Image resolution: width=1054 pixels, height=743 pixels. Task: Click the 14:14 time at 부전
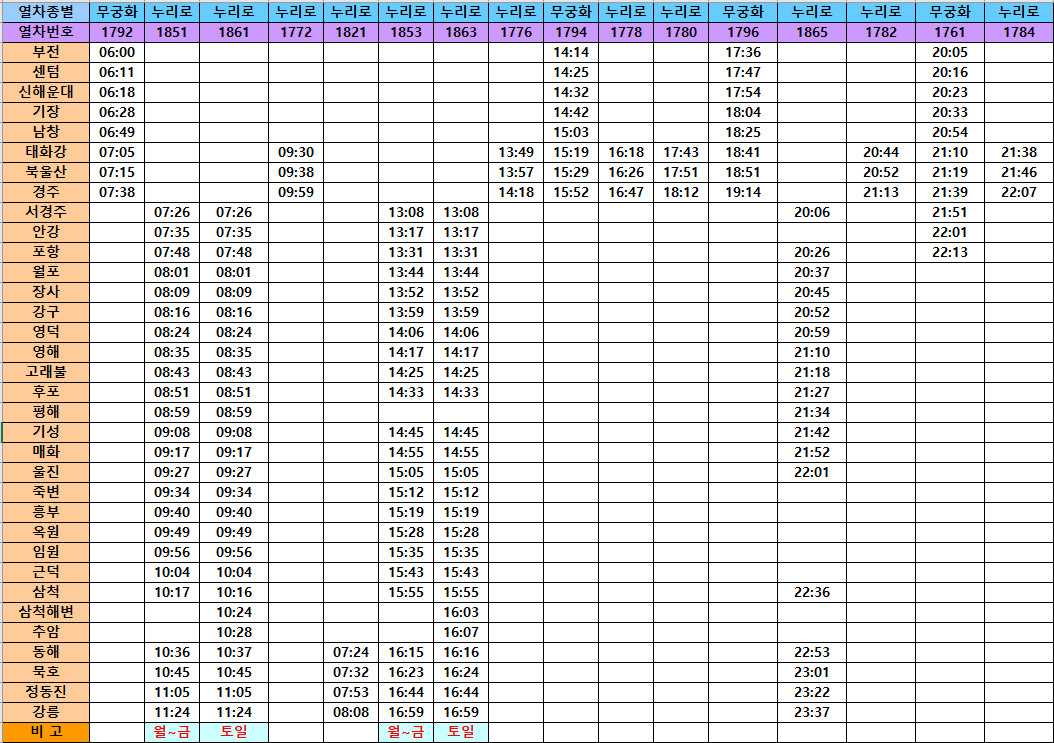click(571, 52)
